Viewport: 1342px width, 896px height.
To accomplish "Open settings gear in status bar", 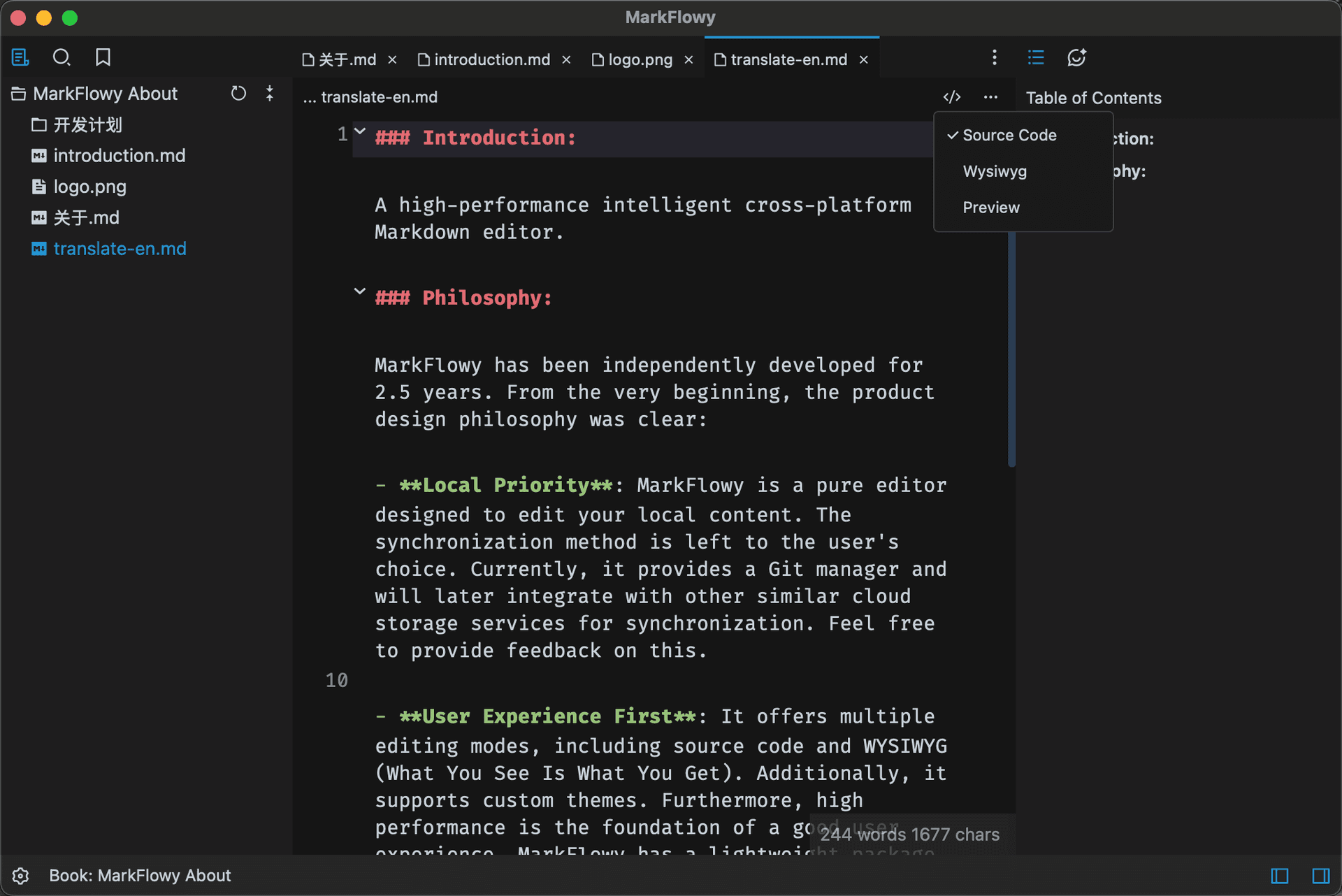I will click(20, 876).
